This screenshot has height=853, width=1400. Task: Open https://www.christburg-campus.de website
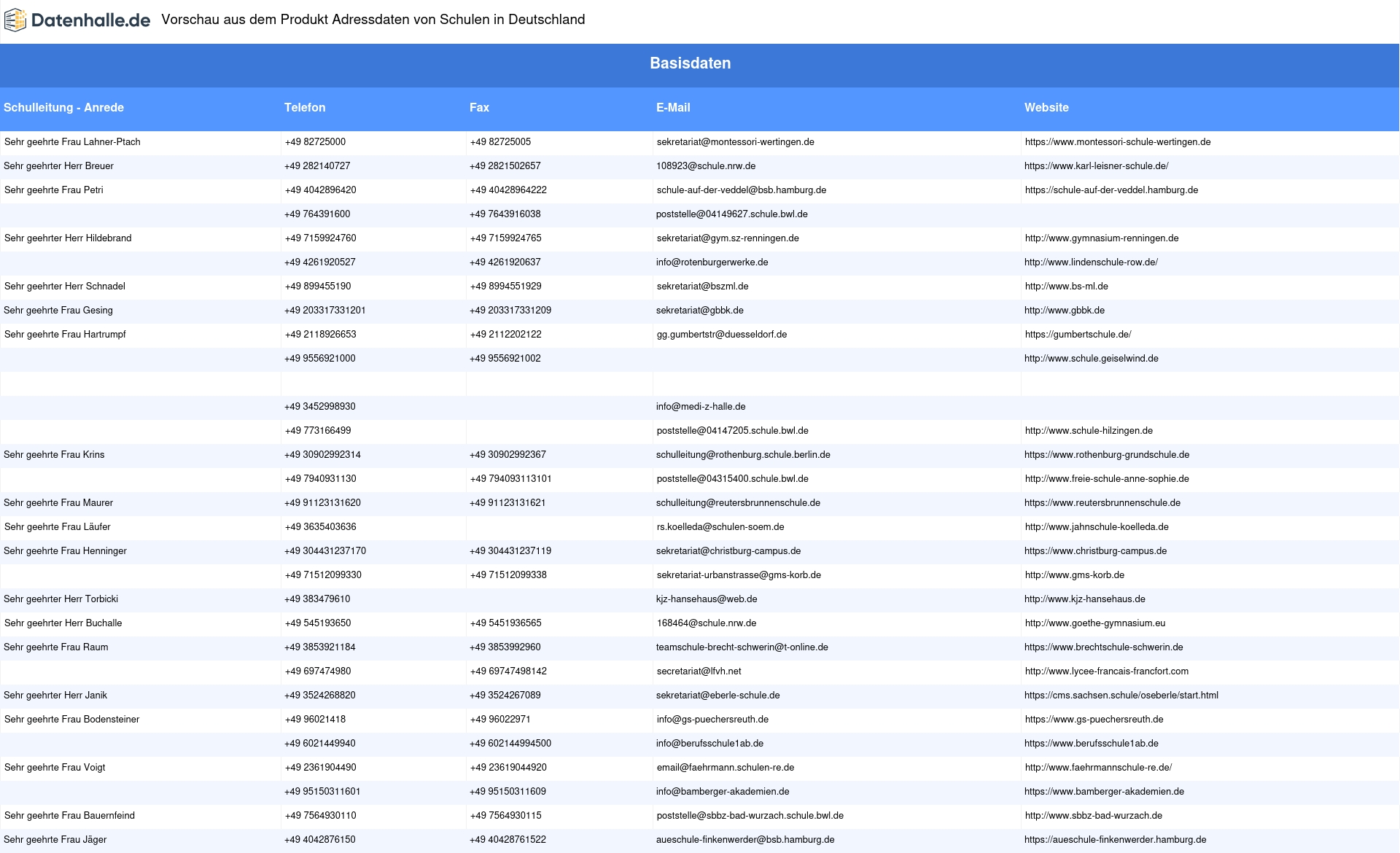pyautogui.click(x=1095, y=551)
